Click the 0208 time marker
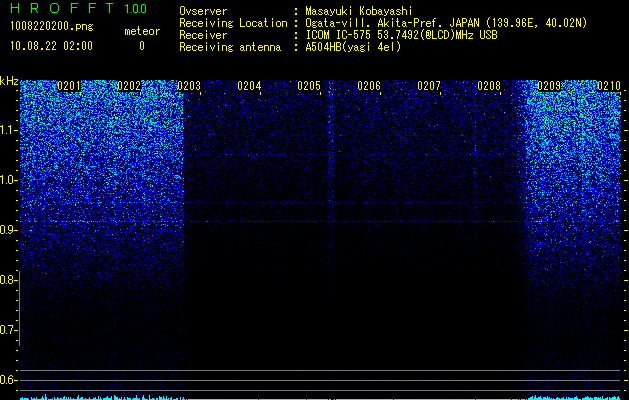Viewport: 629px width, 400px height. click(489, 86)
